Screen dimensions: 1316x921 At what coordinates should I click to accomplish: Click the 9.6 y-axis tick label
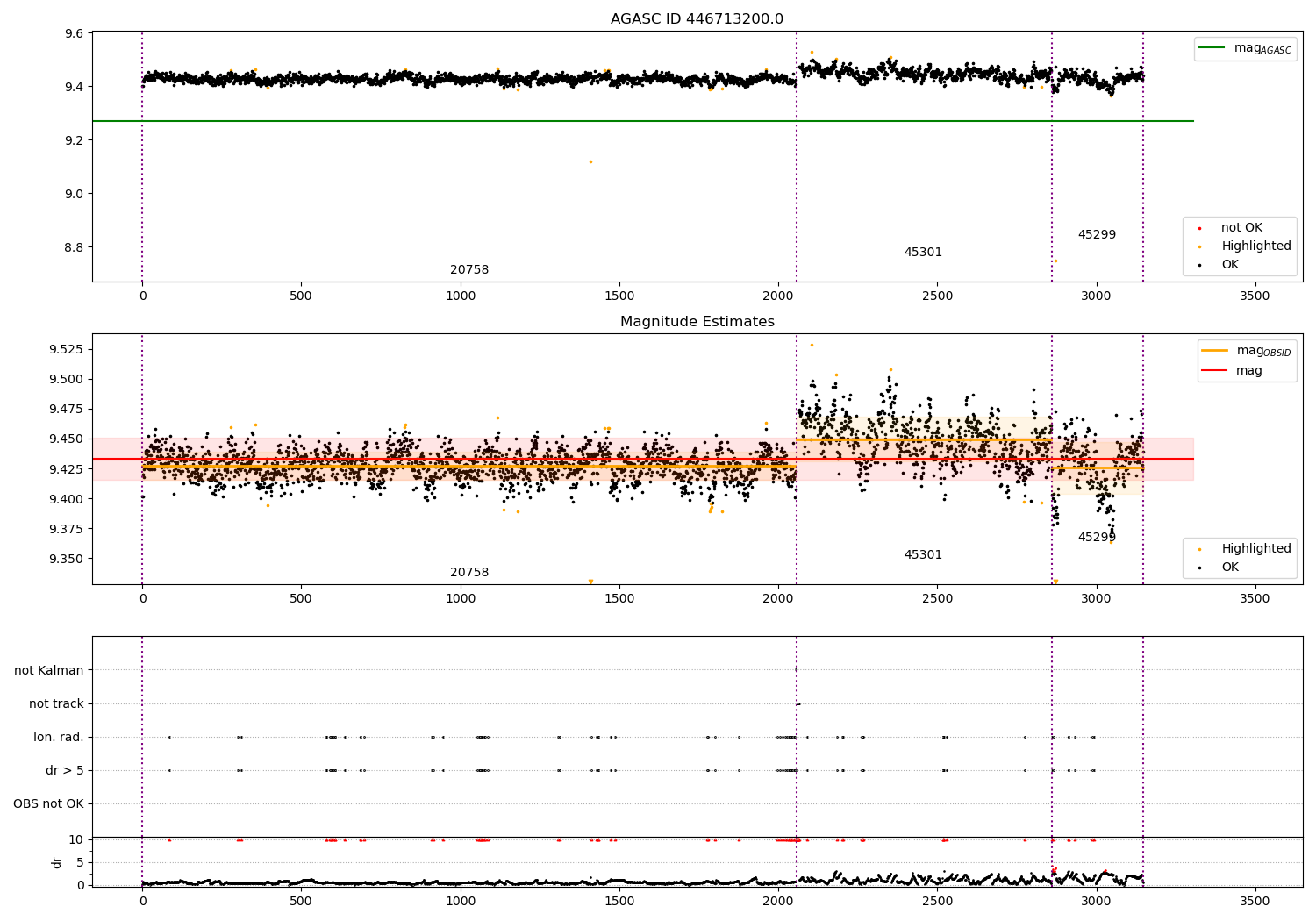tap(75, 33)
